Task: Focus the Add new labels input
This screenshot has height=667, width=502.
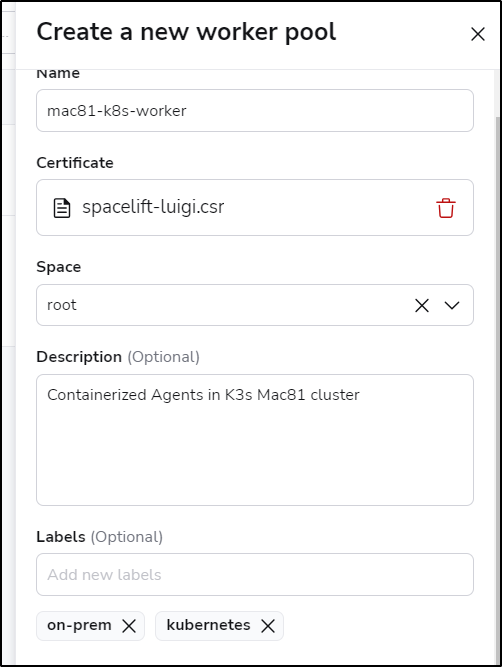Action: (x=255, y=574)
